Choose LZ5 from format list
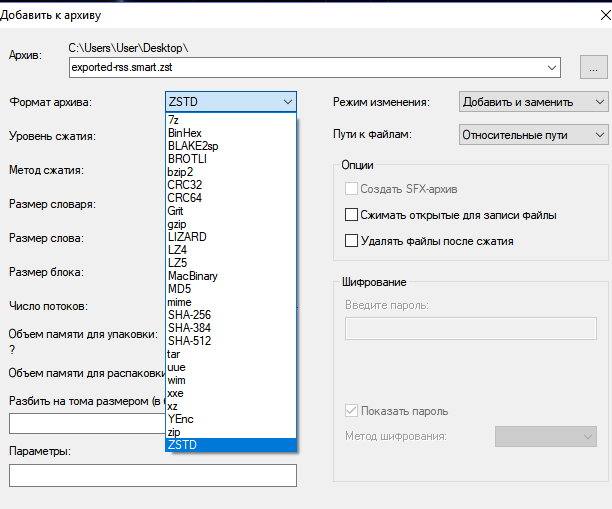Screen dimensions: 612x509 pyautogui.click(x=231, y=263)
